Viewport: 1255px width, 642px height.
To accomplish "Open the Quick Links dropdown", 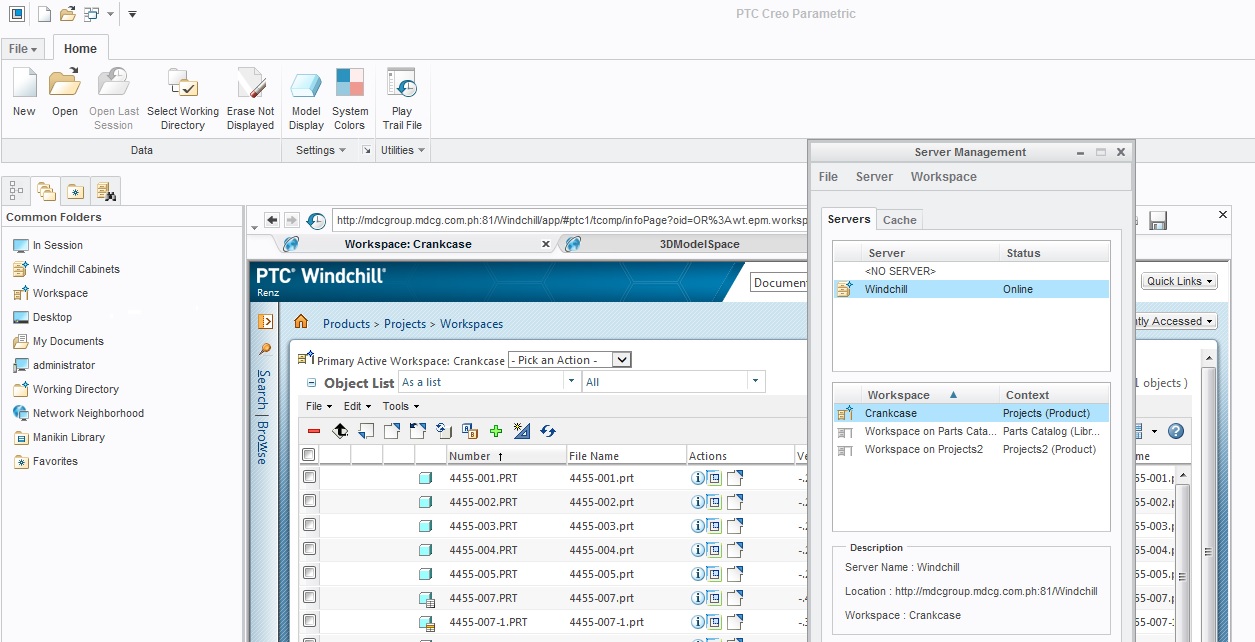I will tap(1180, 281).
